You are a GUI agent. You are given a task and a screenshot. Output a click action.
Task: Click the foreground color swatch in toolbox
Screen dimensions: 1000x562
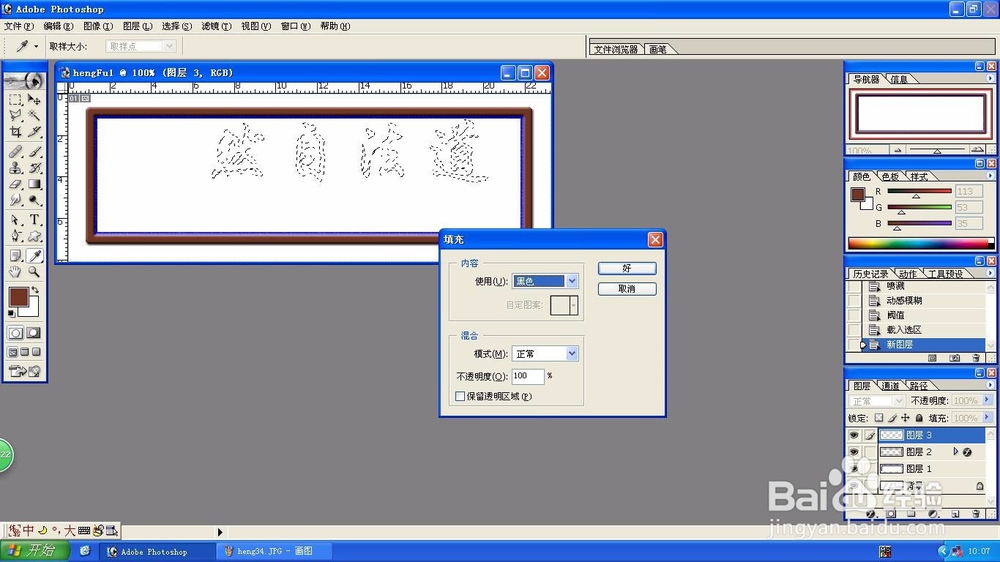(18, 297)
